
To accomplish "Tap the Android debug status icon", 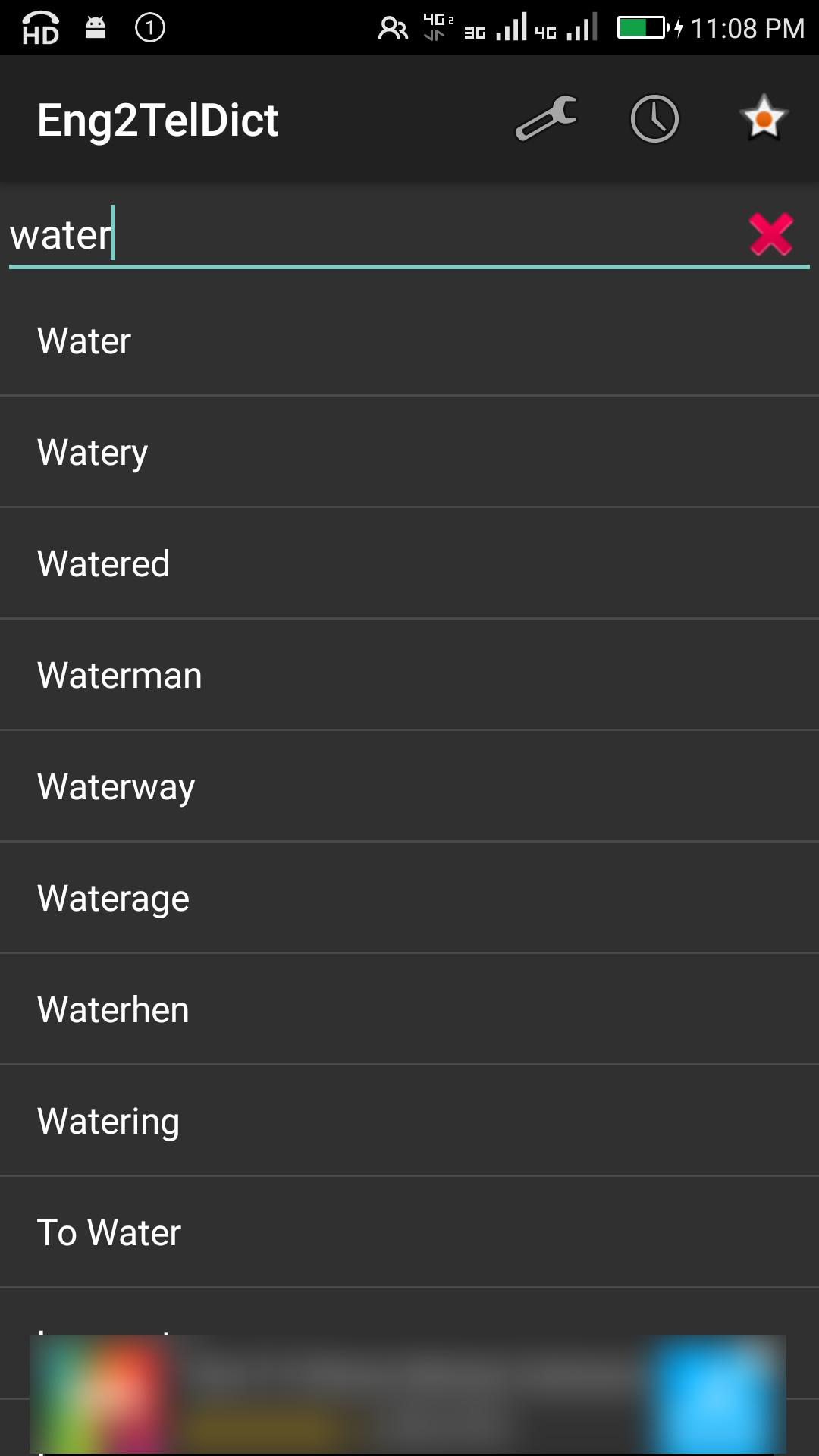I will (96, 28).
